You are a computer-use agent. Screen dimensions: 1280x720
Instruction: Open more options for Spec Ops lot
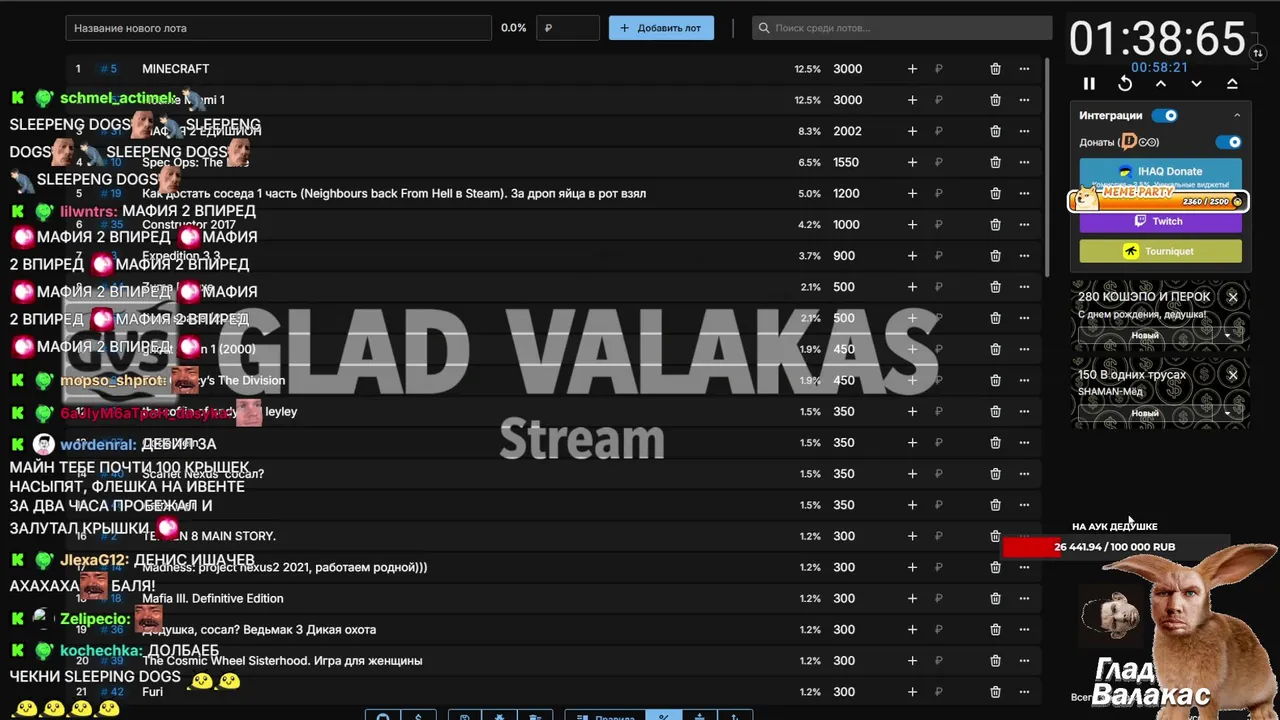(1024, 162)
